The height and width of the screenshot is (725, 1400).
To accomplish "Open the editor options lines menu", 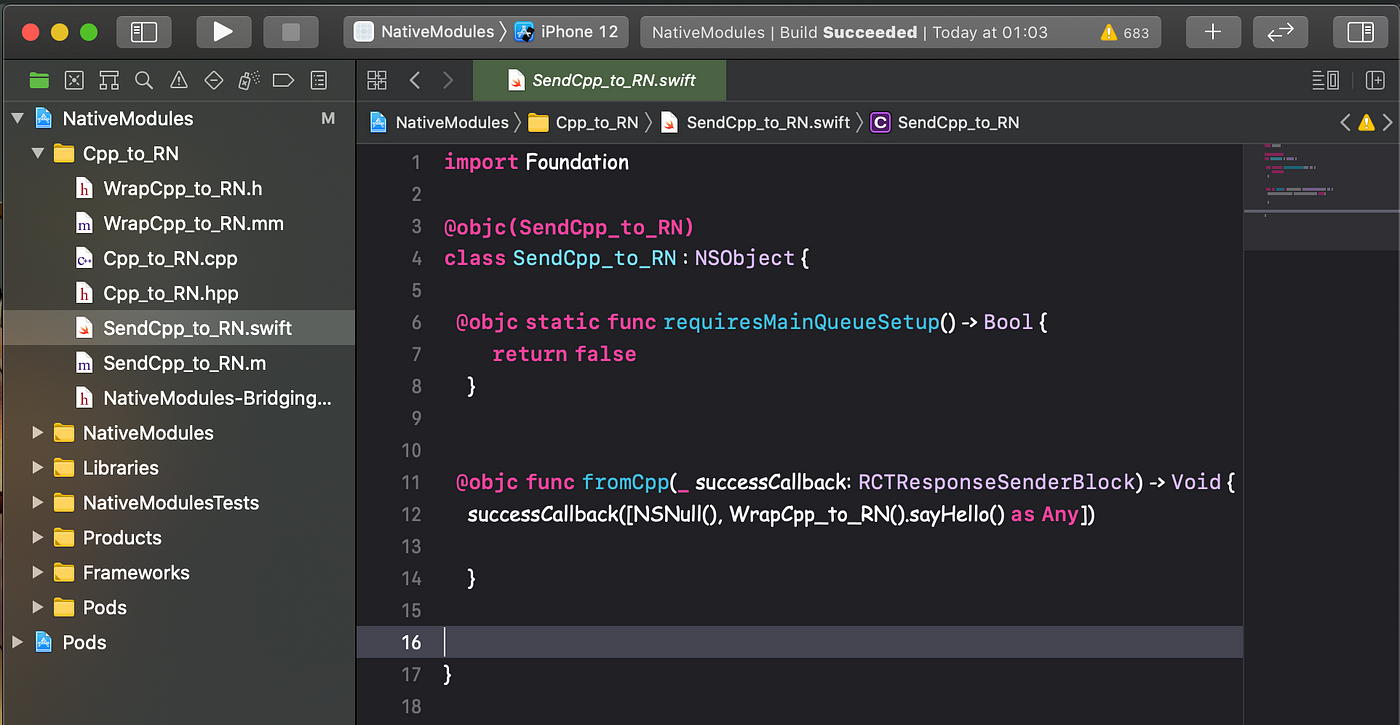I will (x=1326, y=80).
